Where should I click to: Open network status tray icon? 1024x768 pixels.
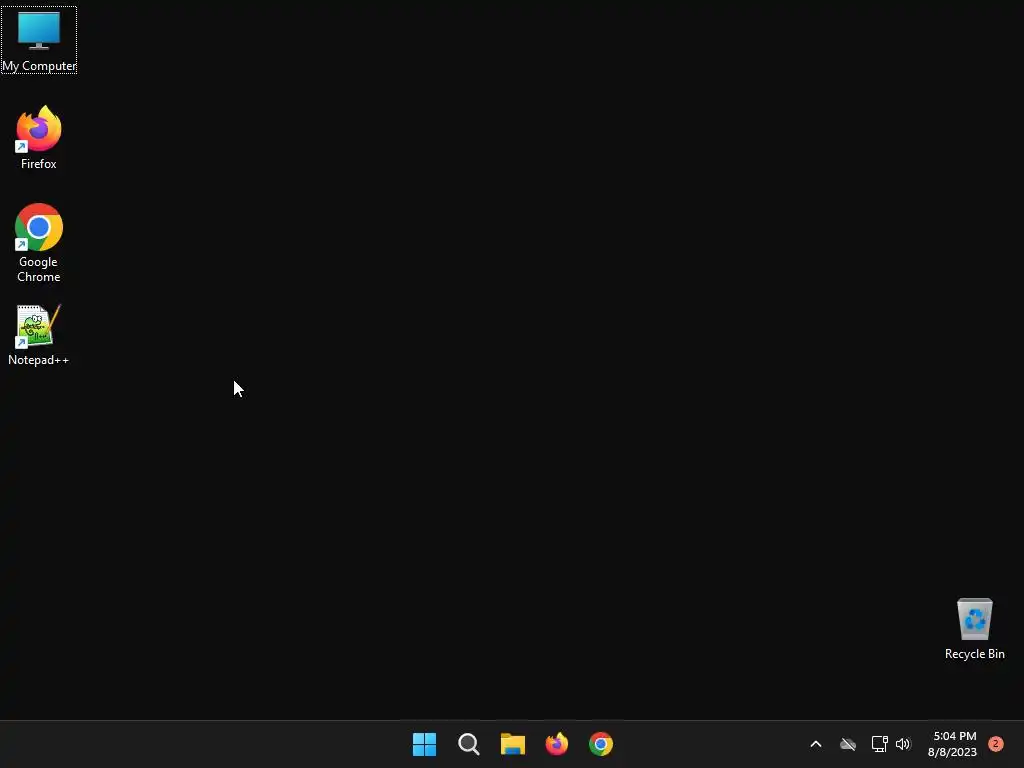pos(879,744)
